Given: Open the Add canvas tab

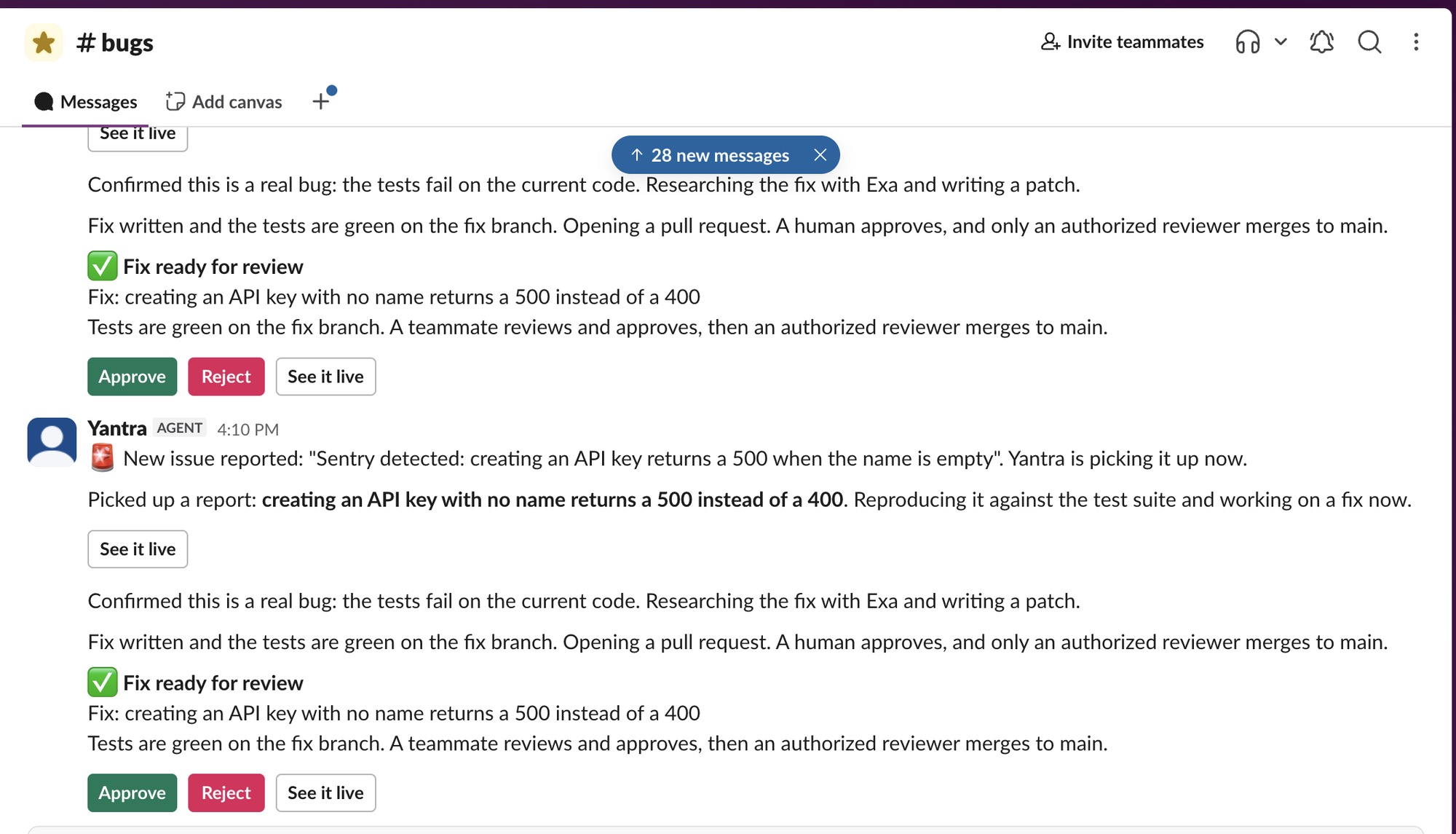Looking at the screenshot, I should click(x=223, y=101).
